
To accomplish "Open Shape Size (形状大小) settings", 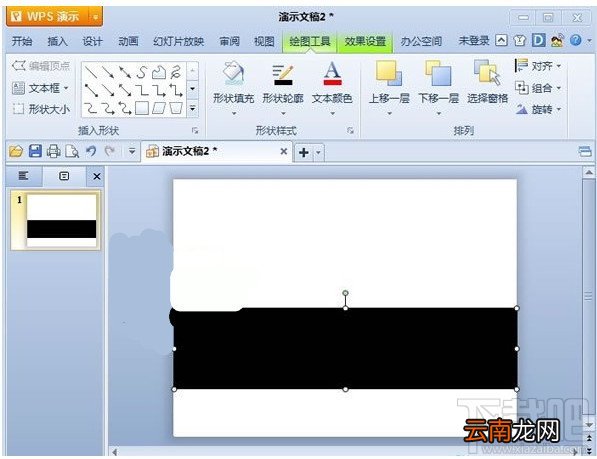I will 41,110.
